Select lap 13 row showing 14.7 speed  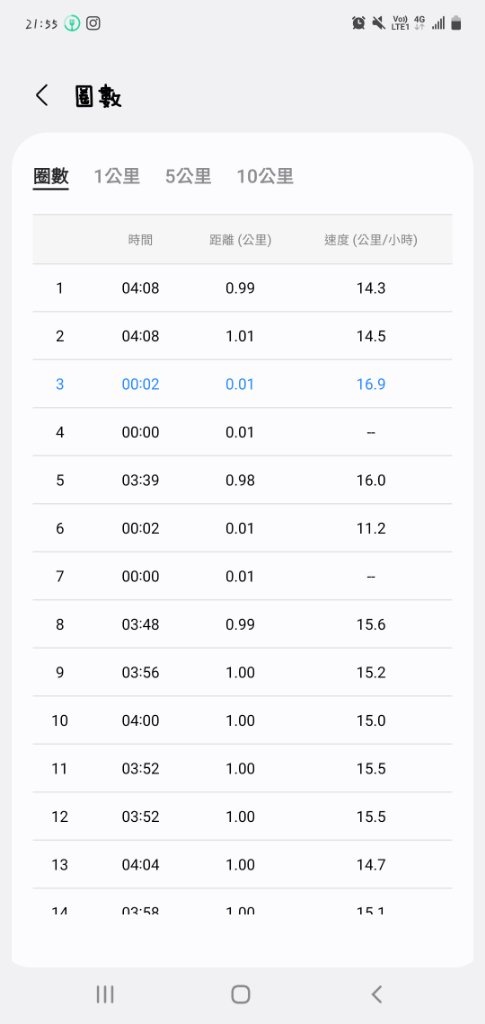pos(242,865)
